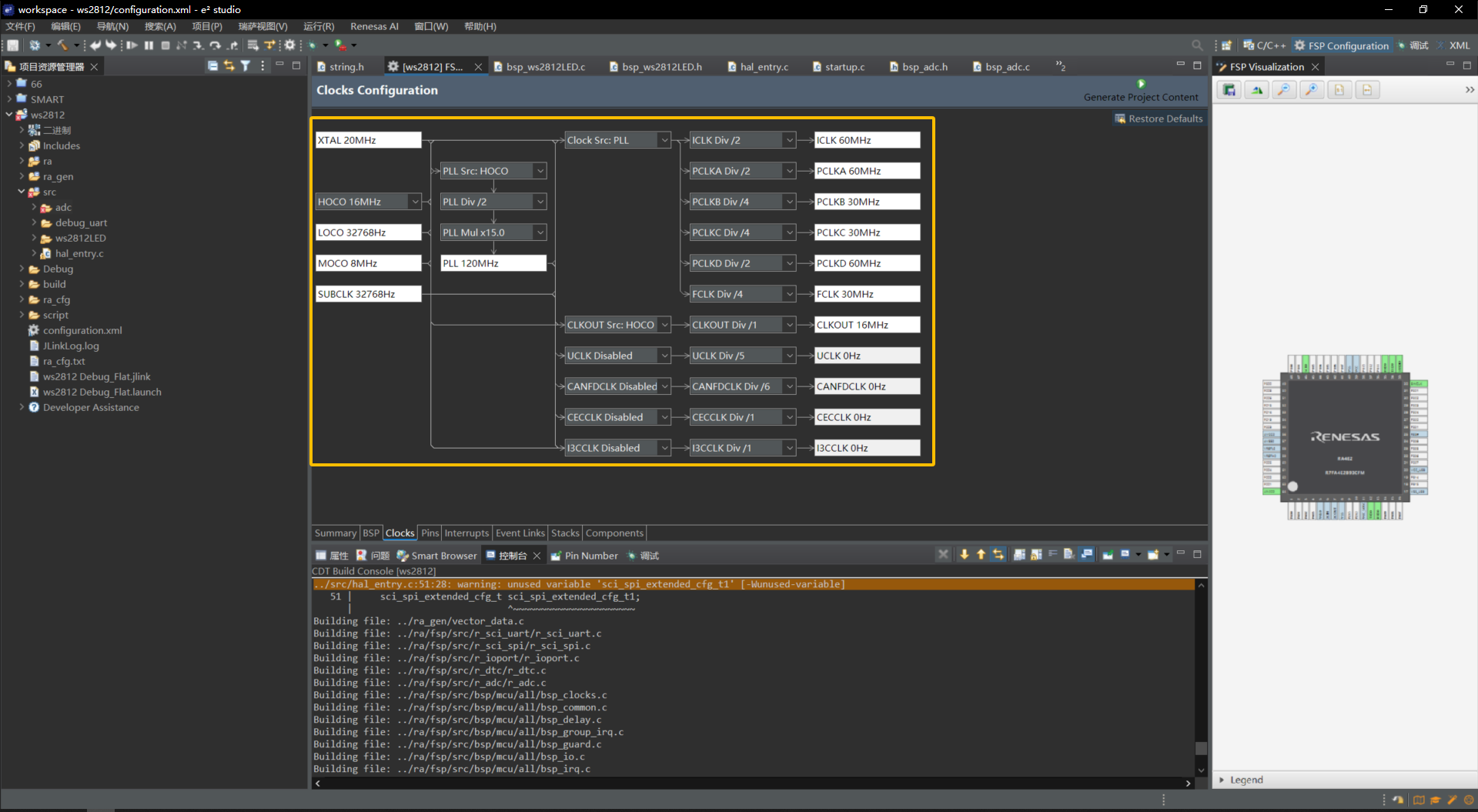Open bsp_adc.c editor tab

[1001, 67]
